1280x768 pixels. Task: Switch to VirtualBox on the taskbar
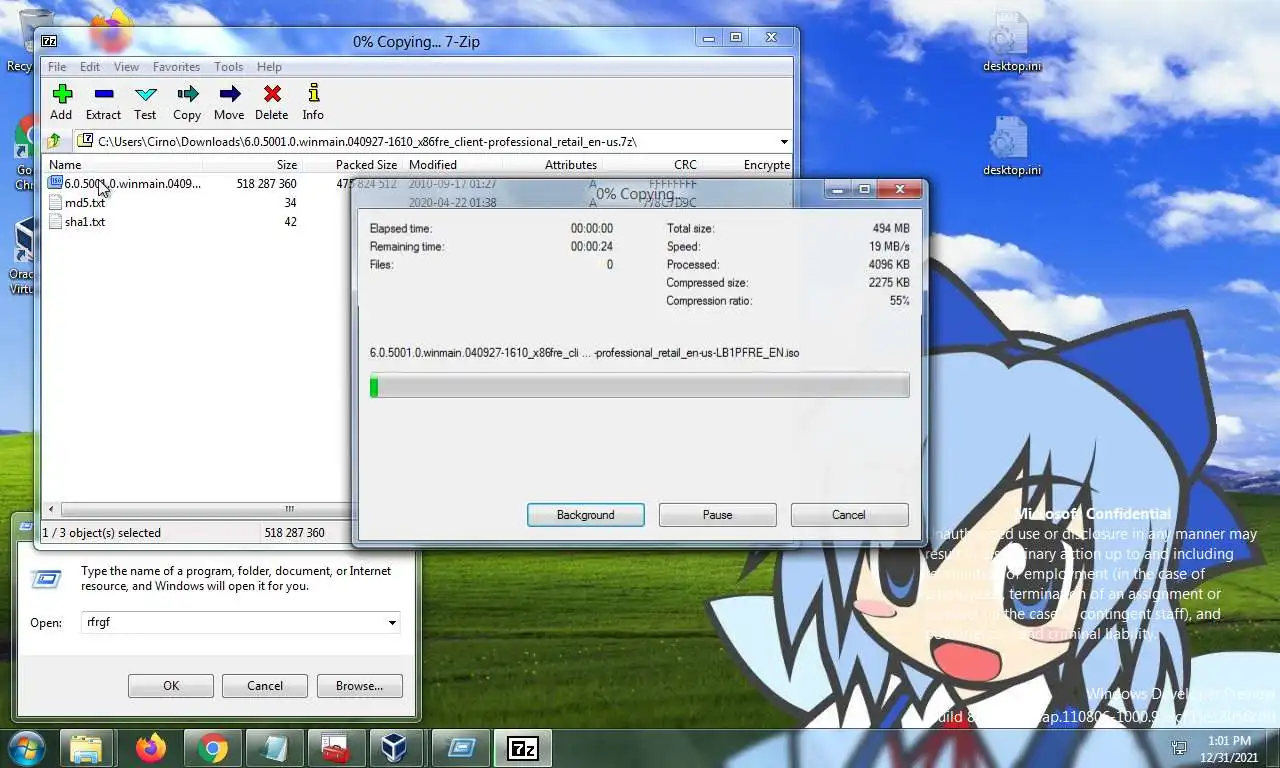(x=397, y=748)
